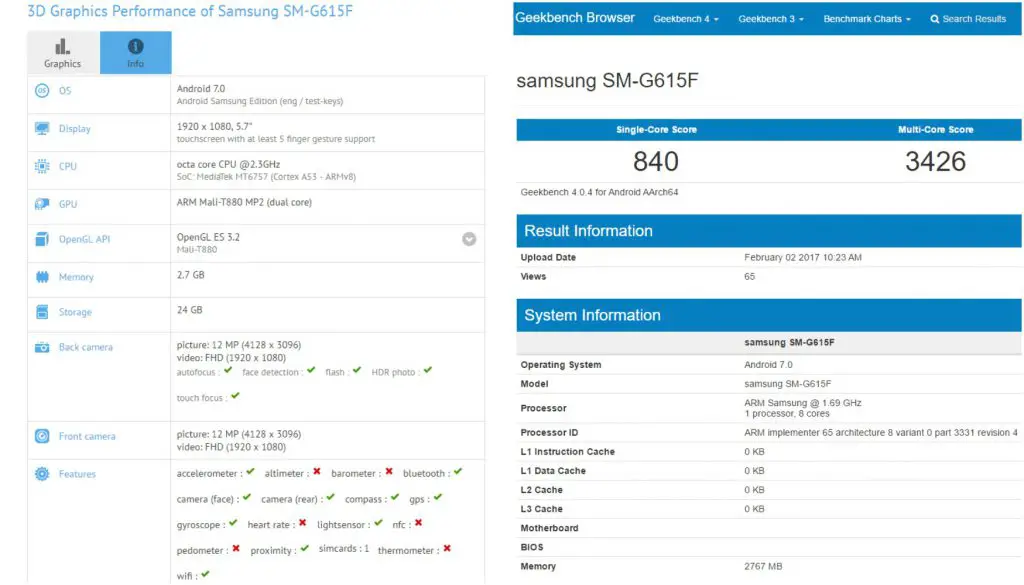
Task: Click the Features label
Action: point(77,474)
